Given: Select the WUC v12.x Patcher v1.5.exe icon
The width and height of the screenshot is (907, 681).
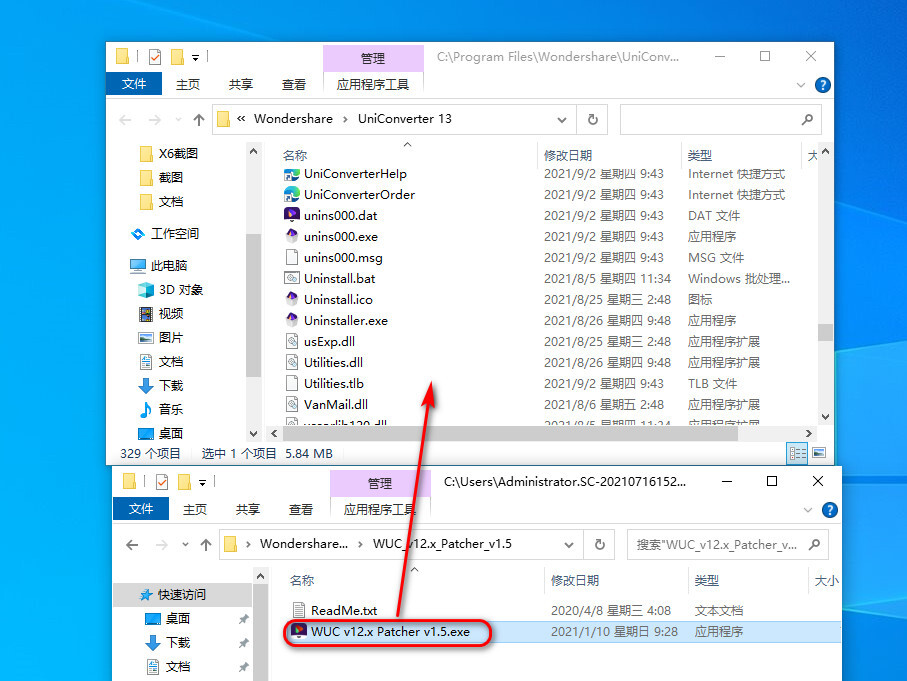Looking at the screenshot, I should click(298, 632).
